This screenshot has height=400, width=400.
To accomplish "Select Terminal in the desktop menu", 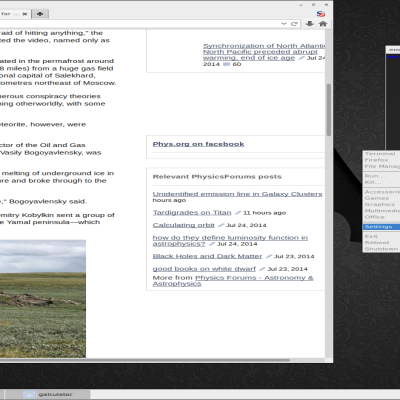I will (382, 154).
